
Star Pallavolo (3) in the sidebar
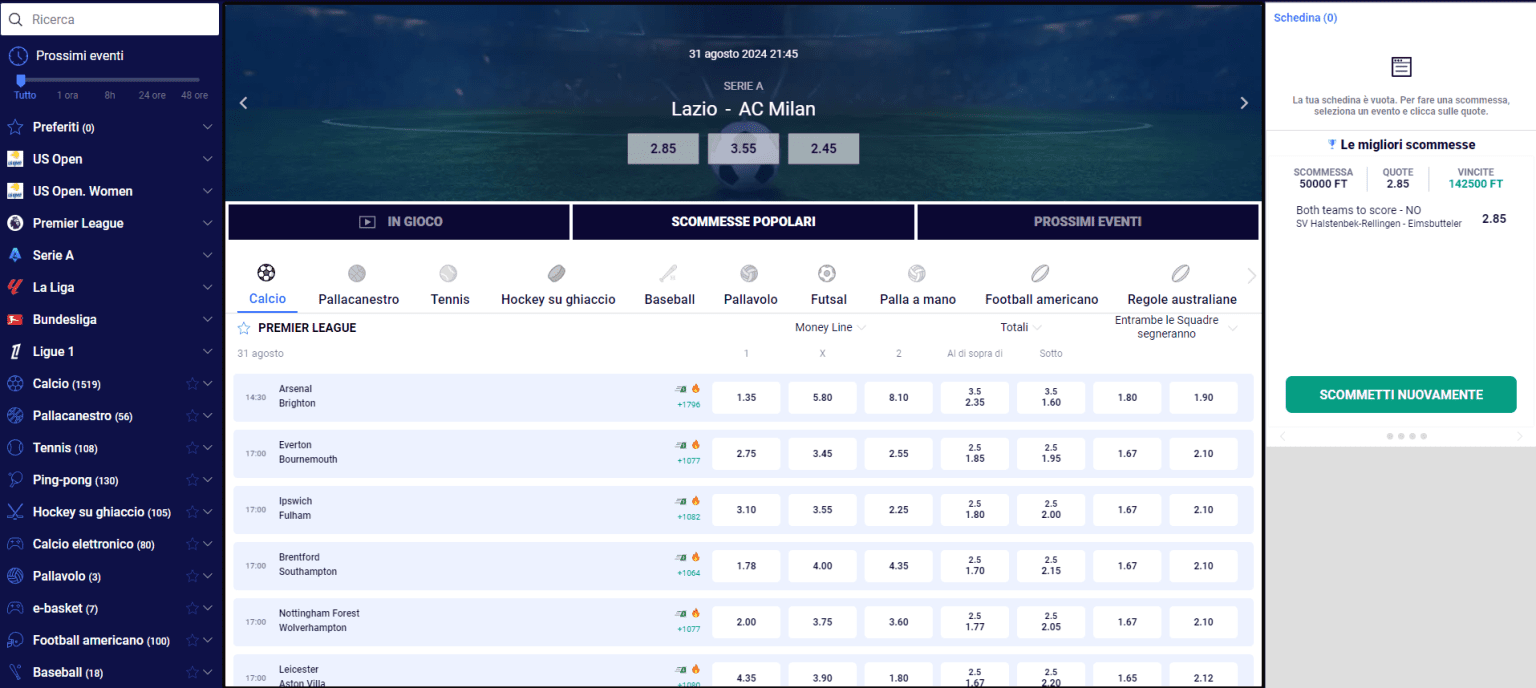pos(192,576)
